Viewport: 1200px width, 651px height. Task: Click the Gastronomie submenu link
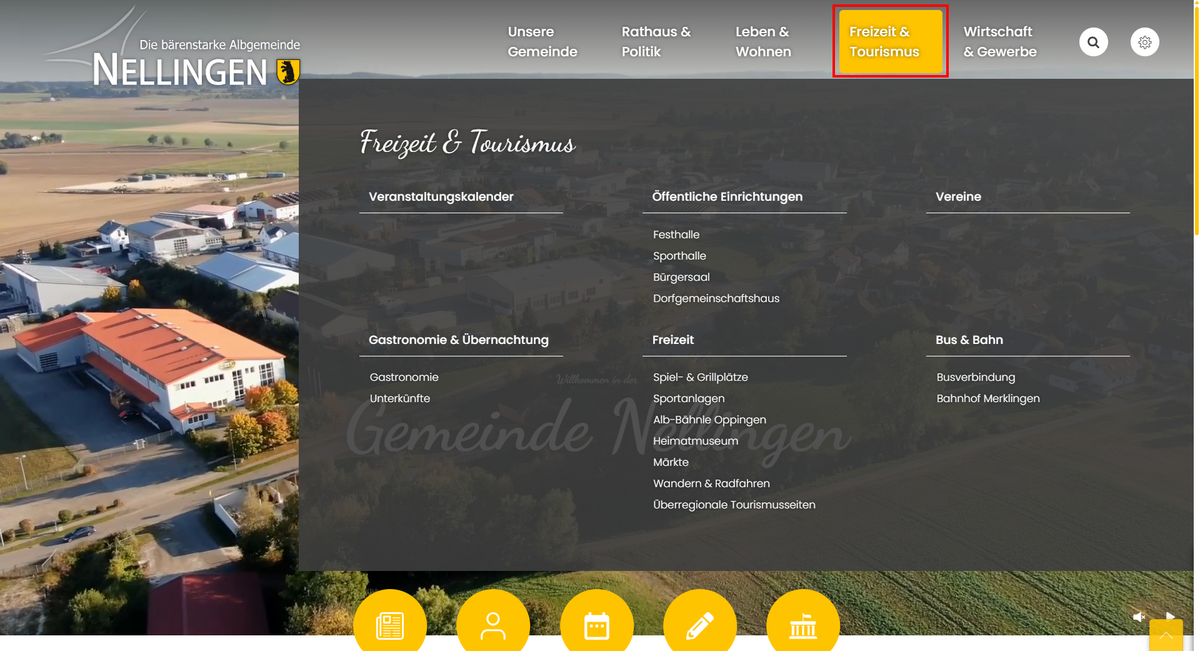click(404, 377)
